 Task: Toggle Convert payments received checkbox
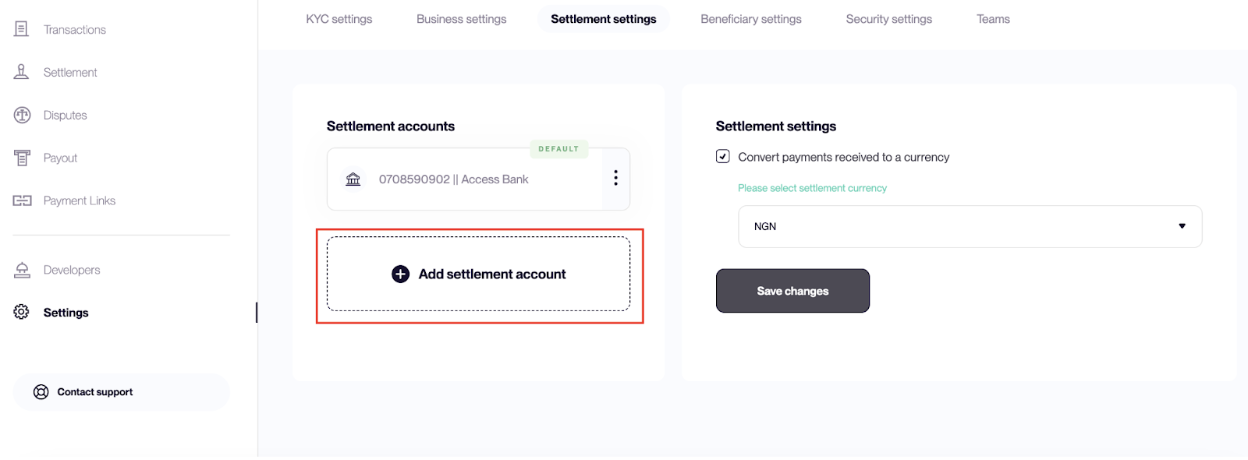pos(723,157)
